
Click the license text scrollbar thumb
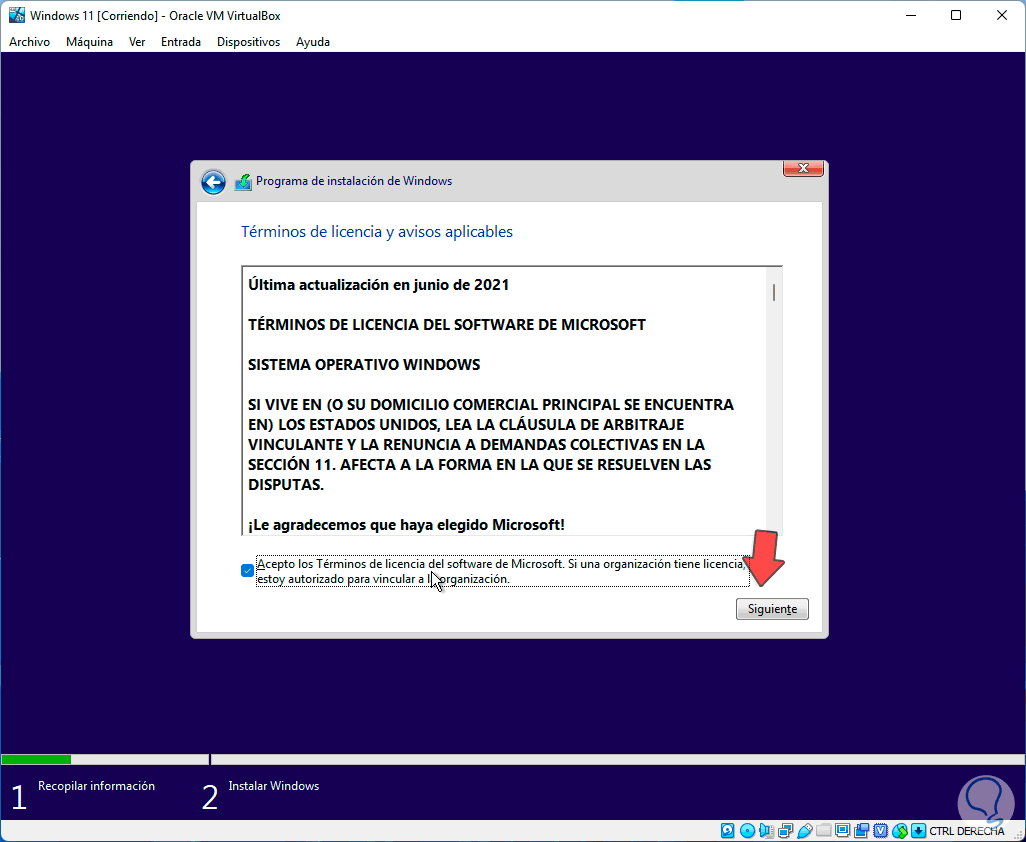tap(774, 292)
